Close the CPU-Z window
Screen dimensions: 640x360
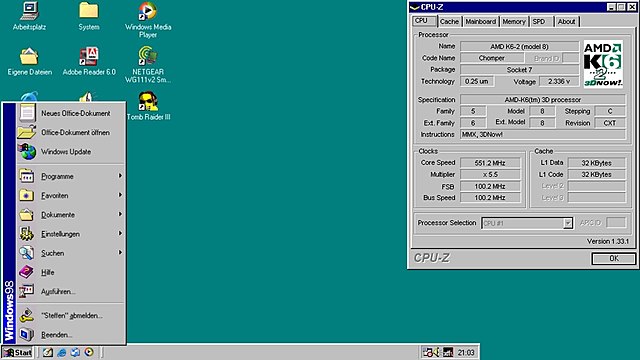coord(631,7)
